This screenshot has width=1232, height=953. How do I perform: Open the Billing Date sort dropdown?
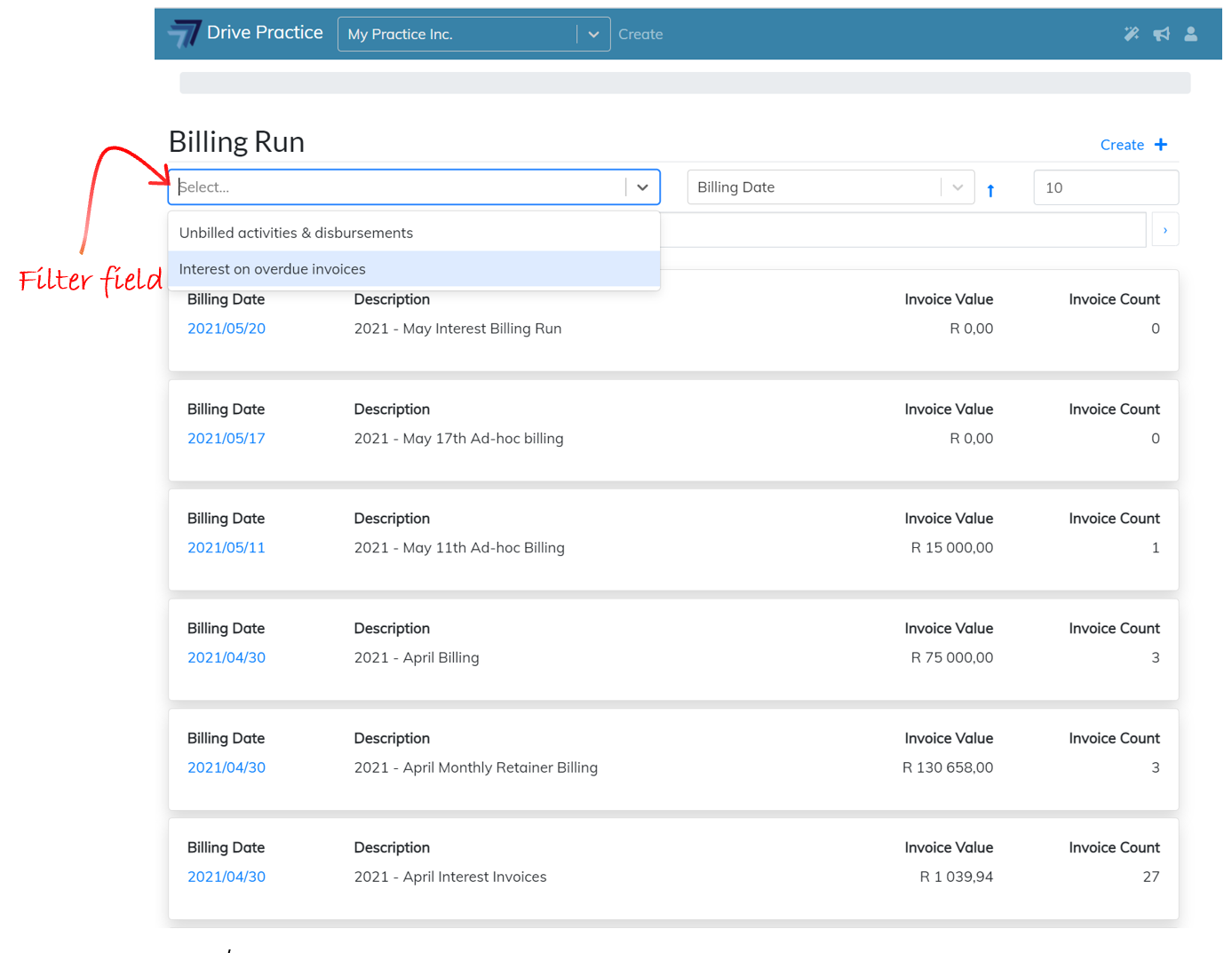(831, 187)
